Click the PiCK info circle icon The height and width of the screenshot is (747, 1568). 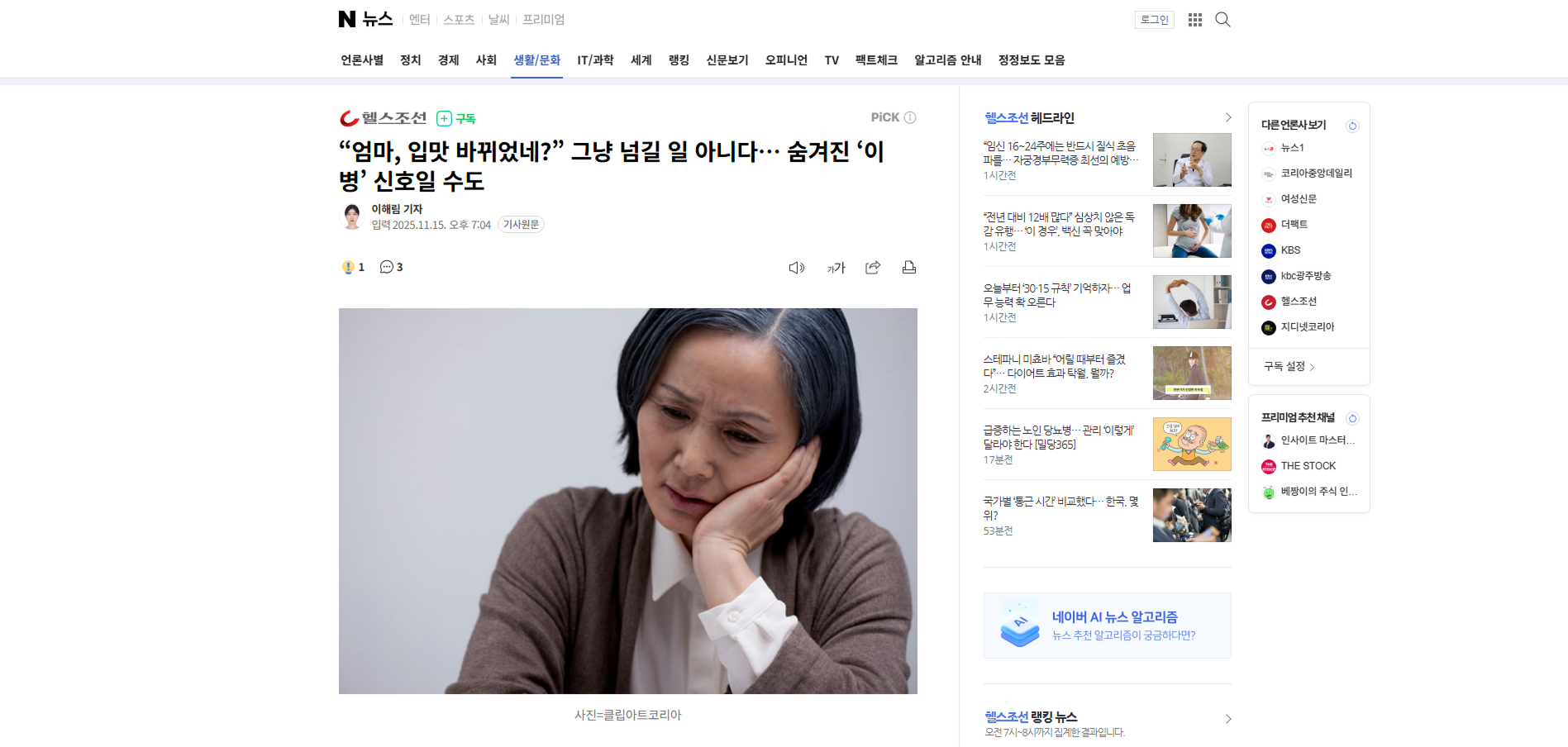(910, 117)
